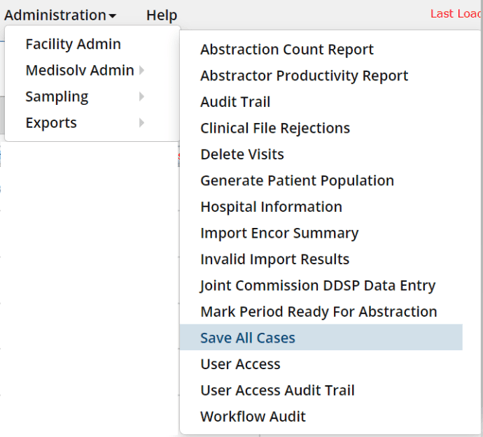The image size is (483, 437).
Task: Open Abstractor Productivity Report
Action: point(304,76)
